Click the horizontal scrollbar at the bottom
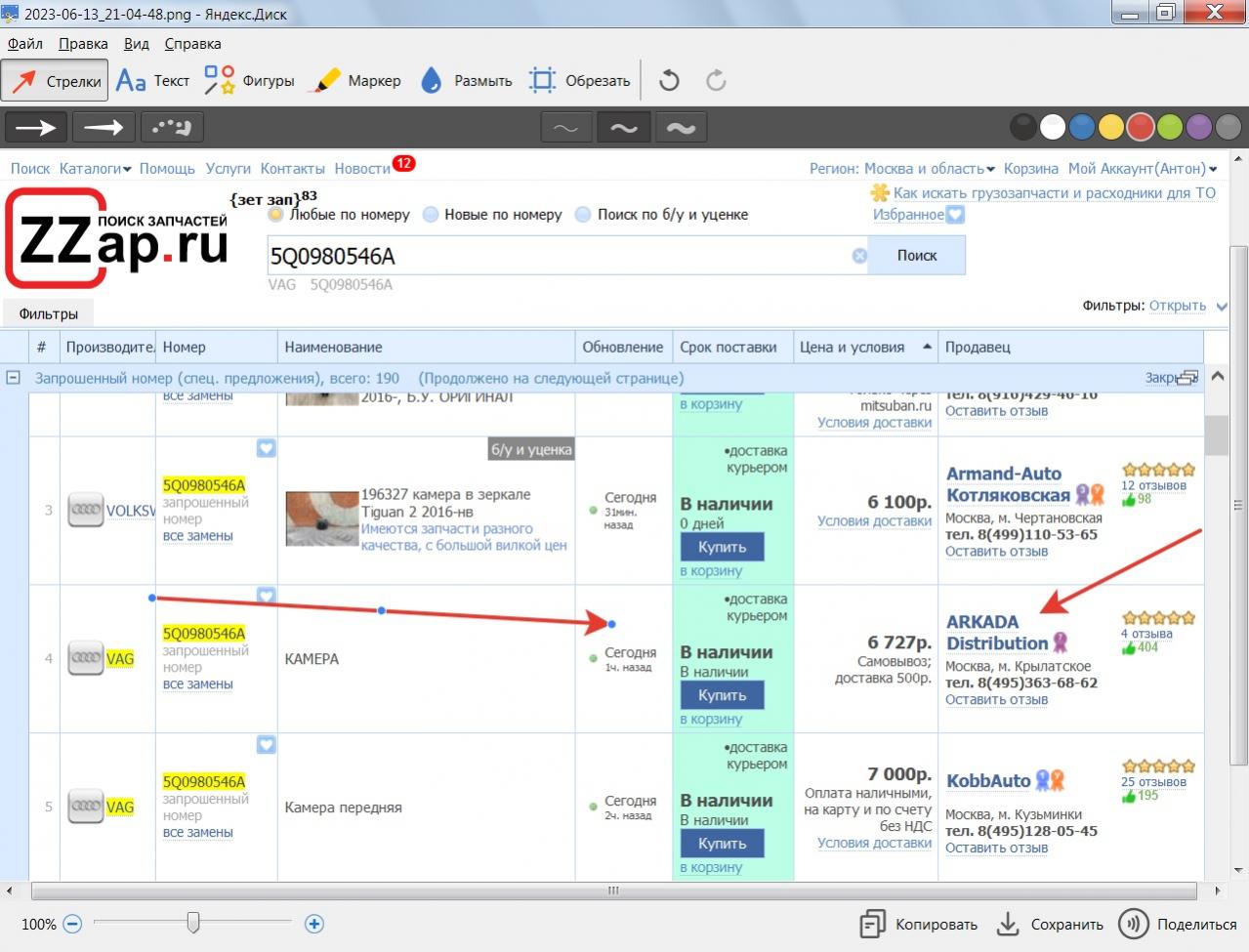The image size is (1249, 952). [613, 890]
